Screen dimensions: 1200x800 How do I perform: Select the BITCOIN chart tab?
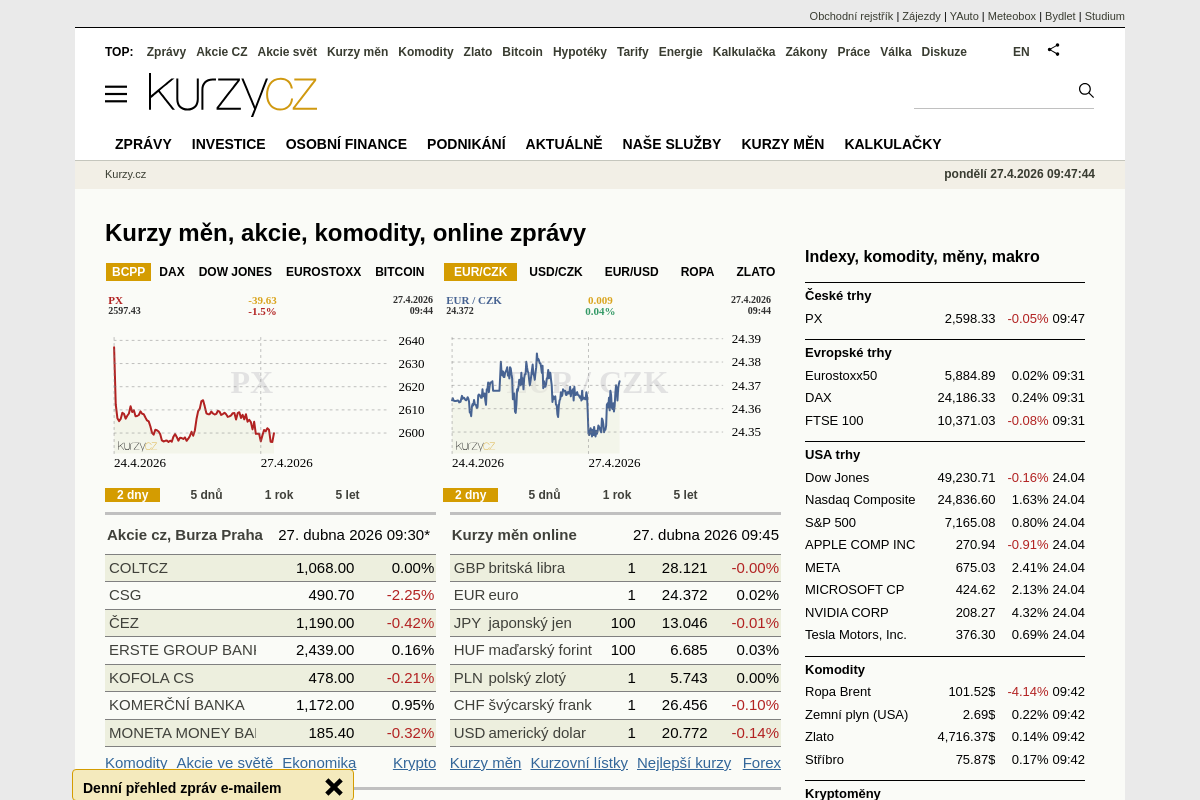[399, 272]
